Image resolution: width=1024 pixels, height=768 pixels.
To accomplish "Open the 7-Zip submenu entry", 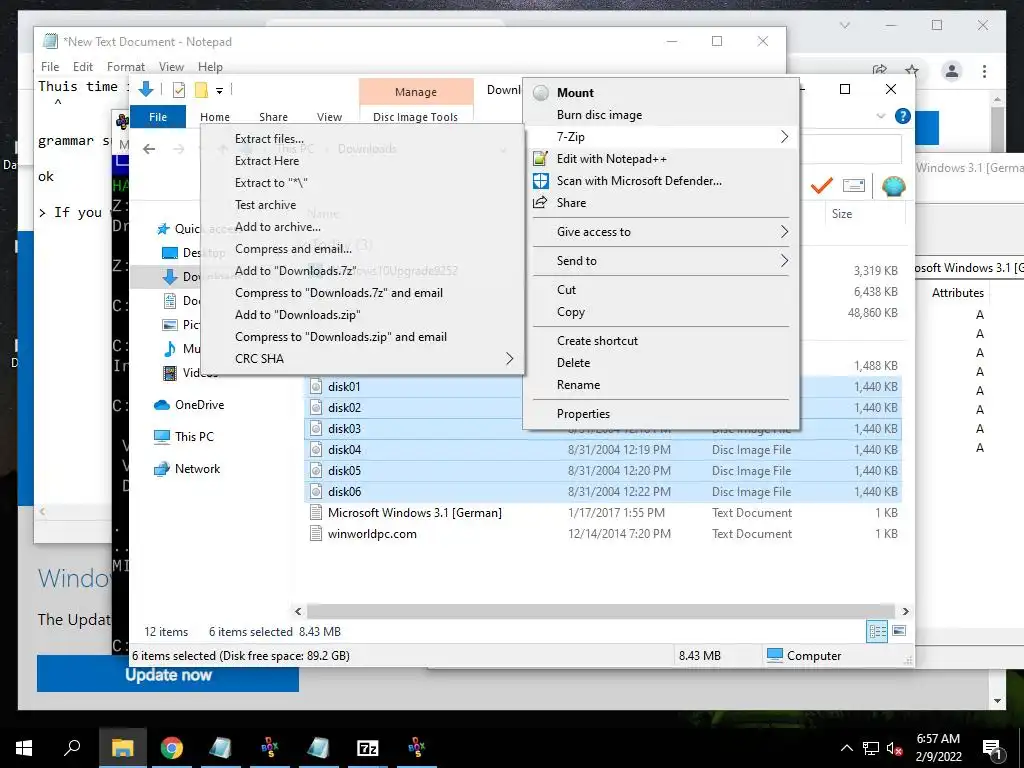I will point(661,136).
